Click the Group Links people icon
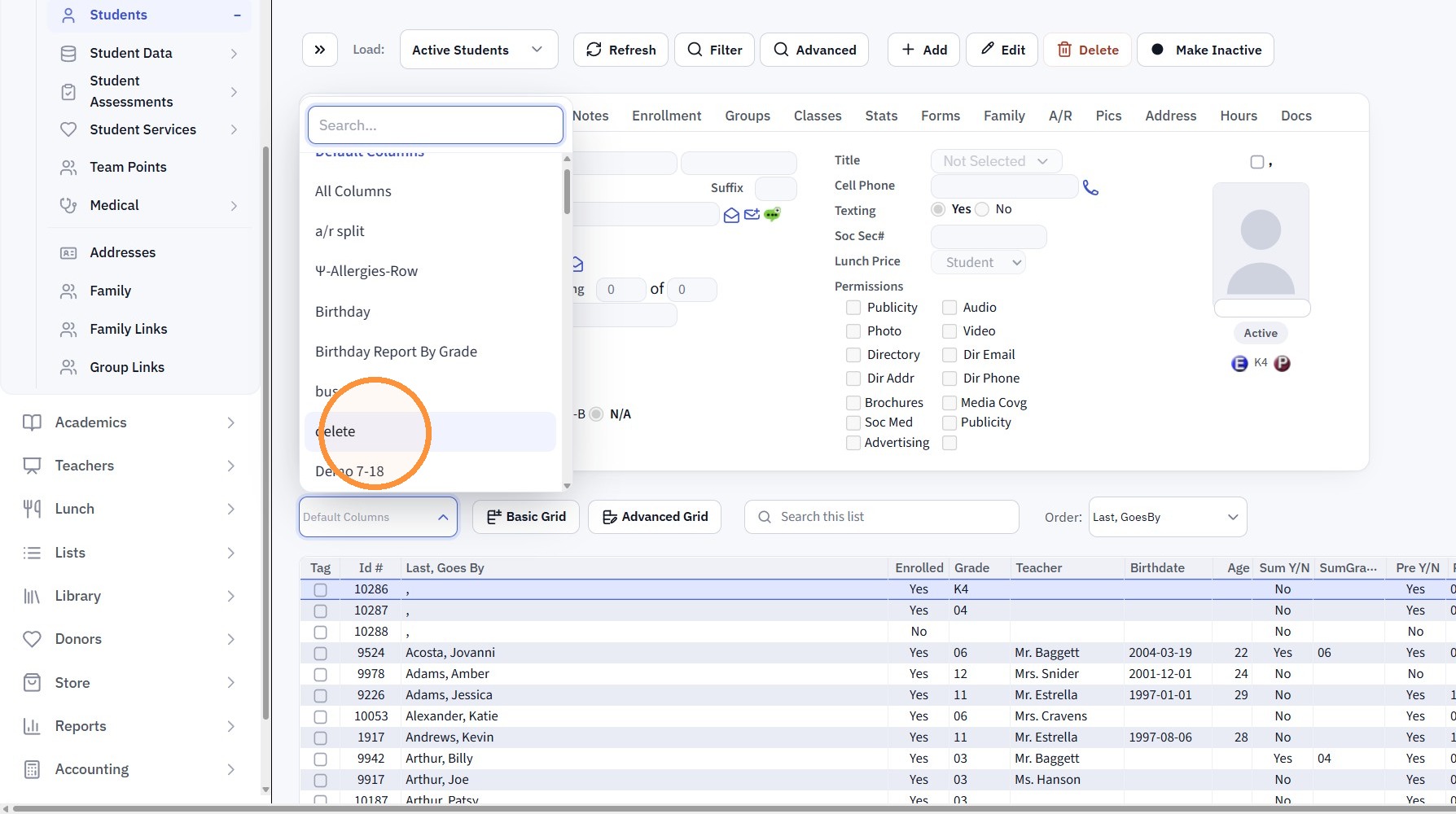1456x814 pixels. coord(69,367)
